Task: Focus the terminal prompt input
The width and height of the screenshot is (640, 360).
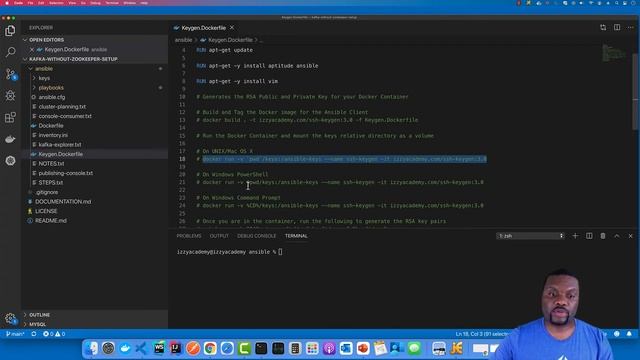Action: click(x=280, y=252)
